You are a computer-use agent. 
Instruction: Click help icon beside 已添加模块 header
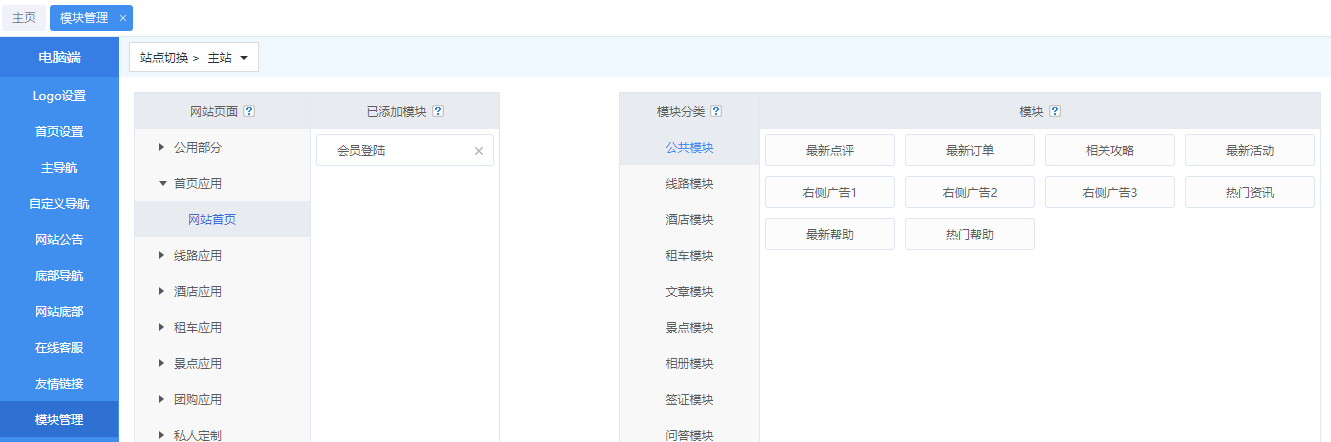[x=438, y=112]
